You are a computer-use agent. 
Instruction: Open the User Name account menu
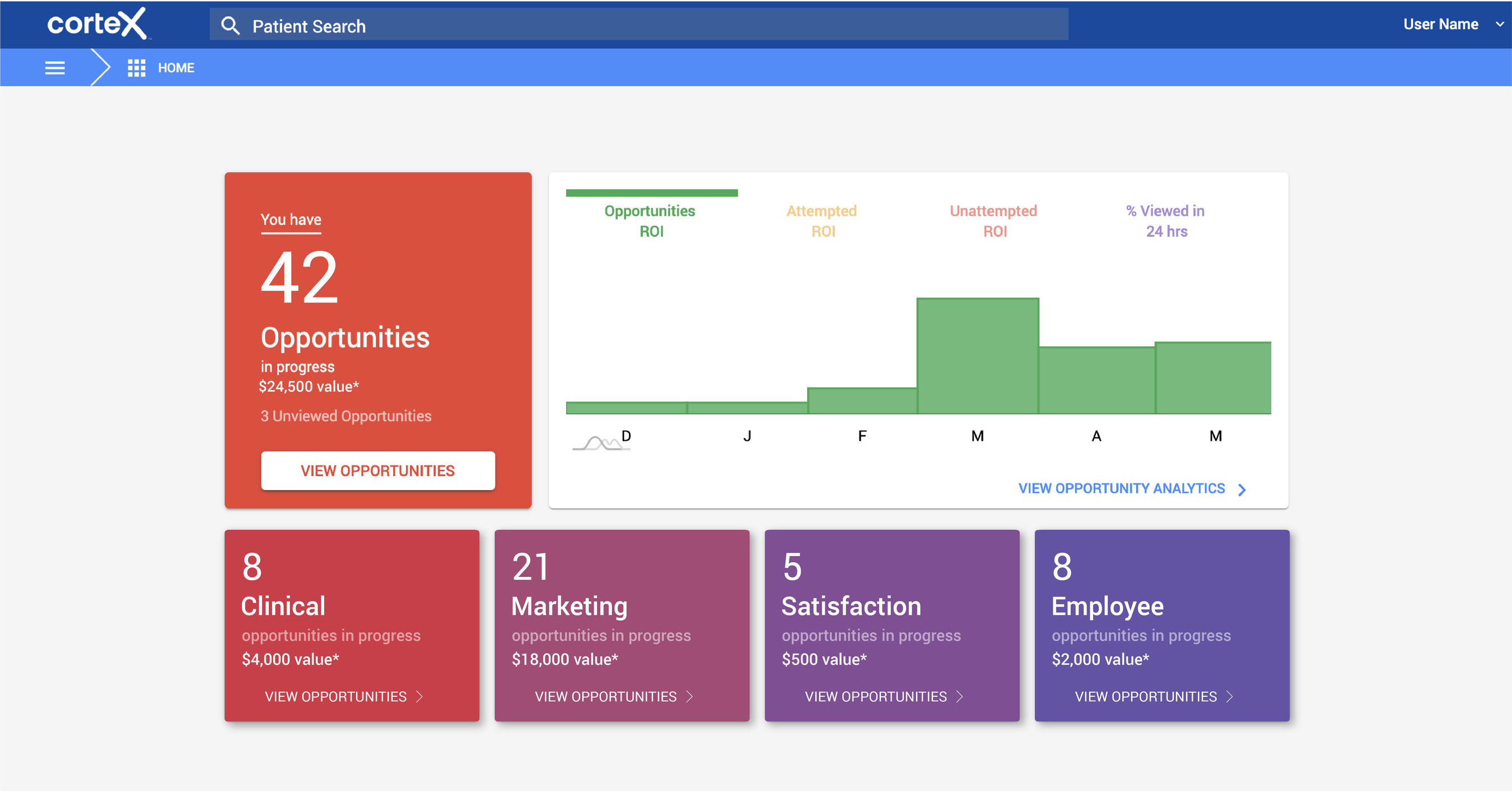[x=1440, y=24]
